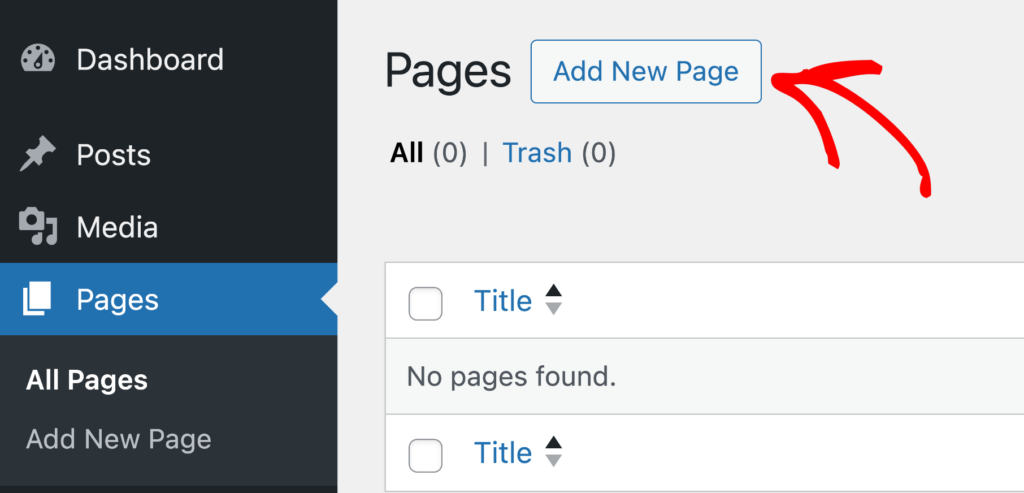Open the Media menu label
The image size is (1024, 493).
[x=117, y=228]
